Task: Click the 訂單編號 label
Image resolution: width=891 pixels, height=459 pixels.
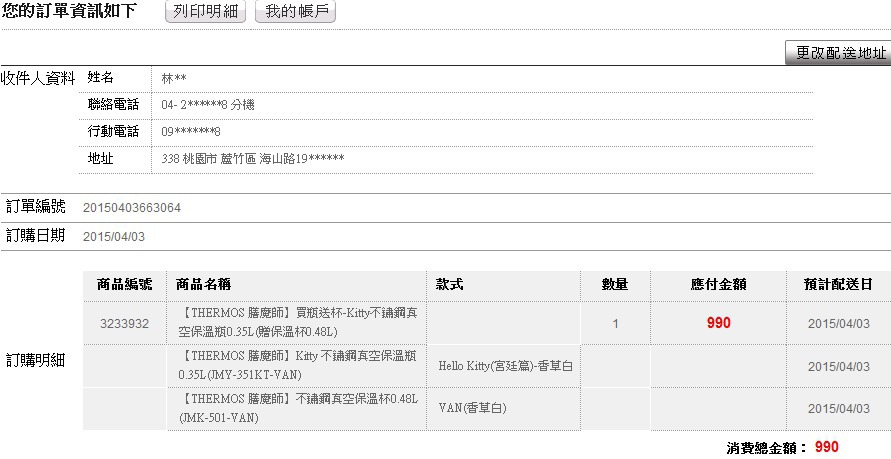Action: pyautogui.click(x=35, y=206)
